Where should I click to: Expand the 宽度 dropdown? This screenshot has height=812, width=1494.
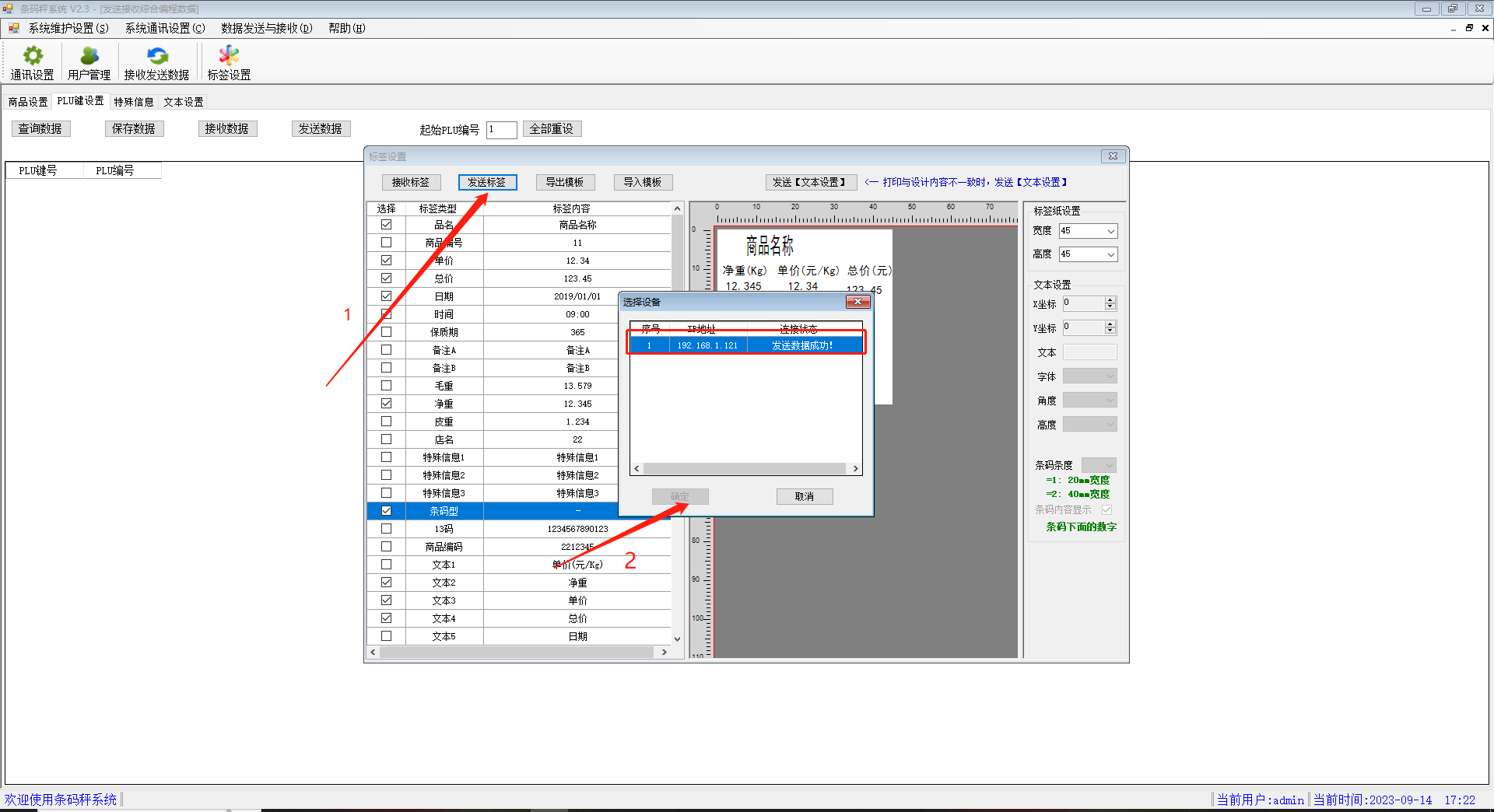(1110, 231)
